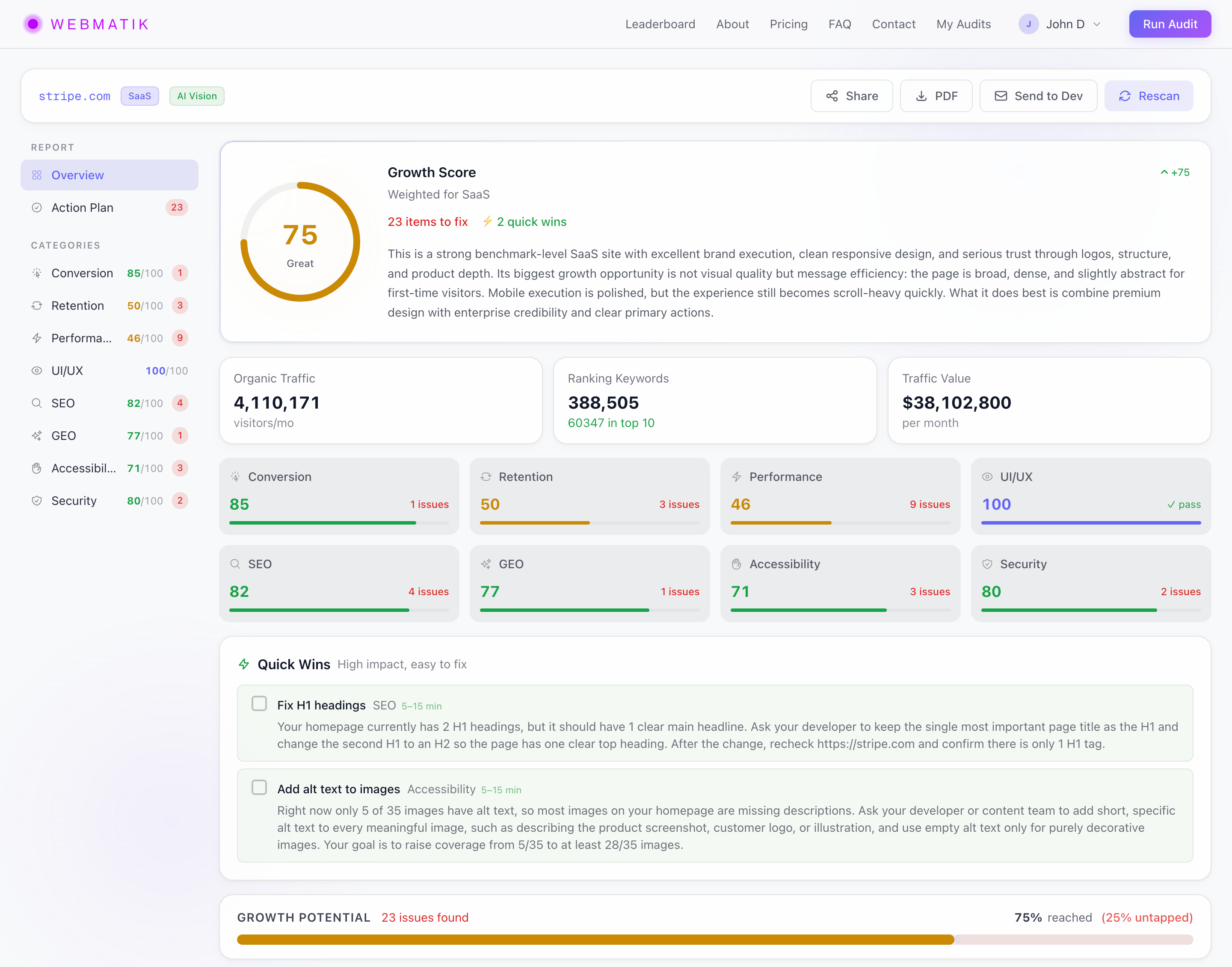Screen dimensions: 1232x967
Task: Open the John D user avatar menu
Action: (x=1028, y=24)
